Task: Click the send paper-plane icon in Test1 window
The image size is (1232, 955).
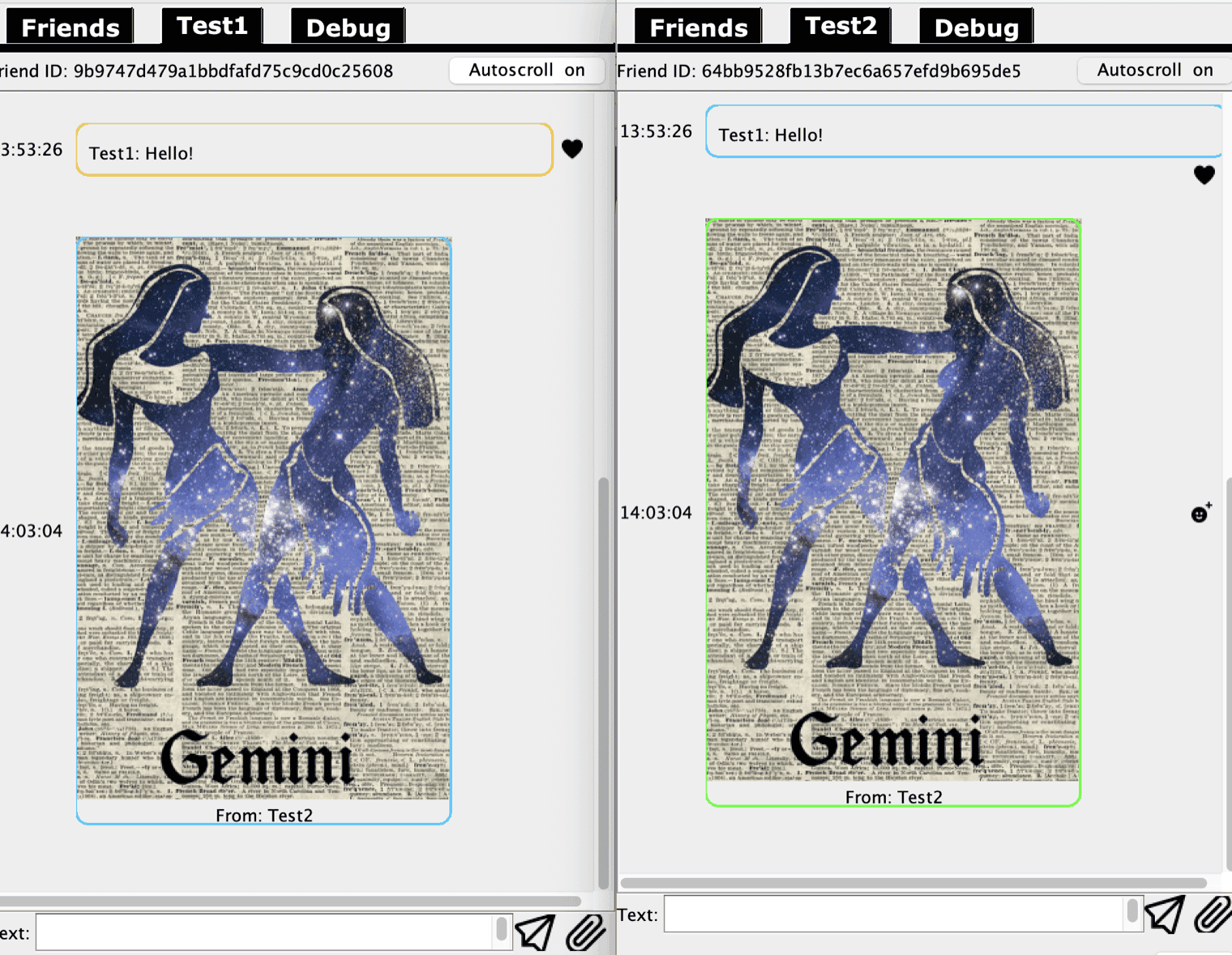Action: pos(535,931)
